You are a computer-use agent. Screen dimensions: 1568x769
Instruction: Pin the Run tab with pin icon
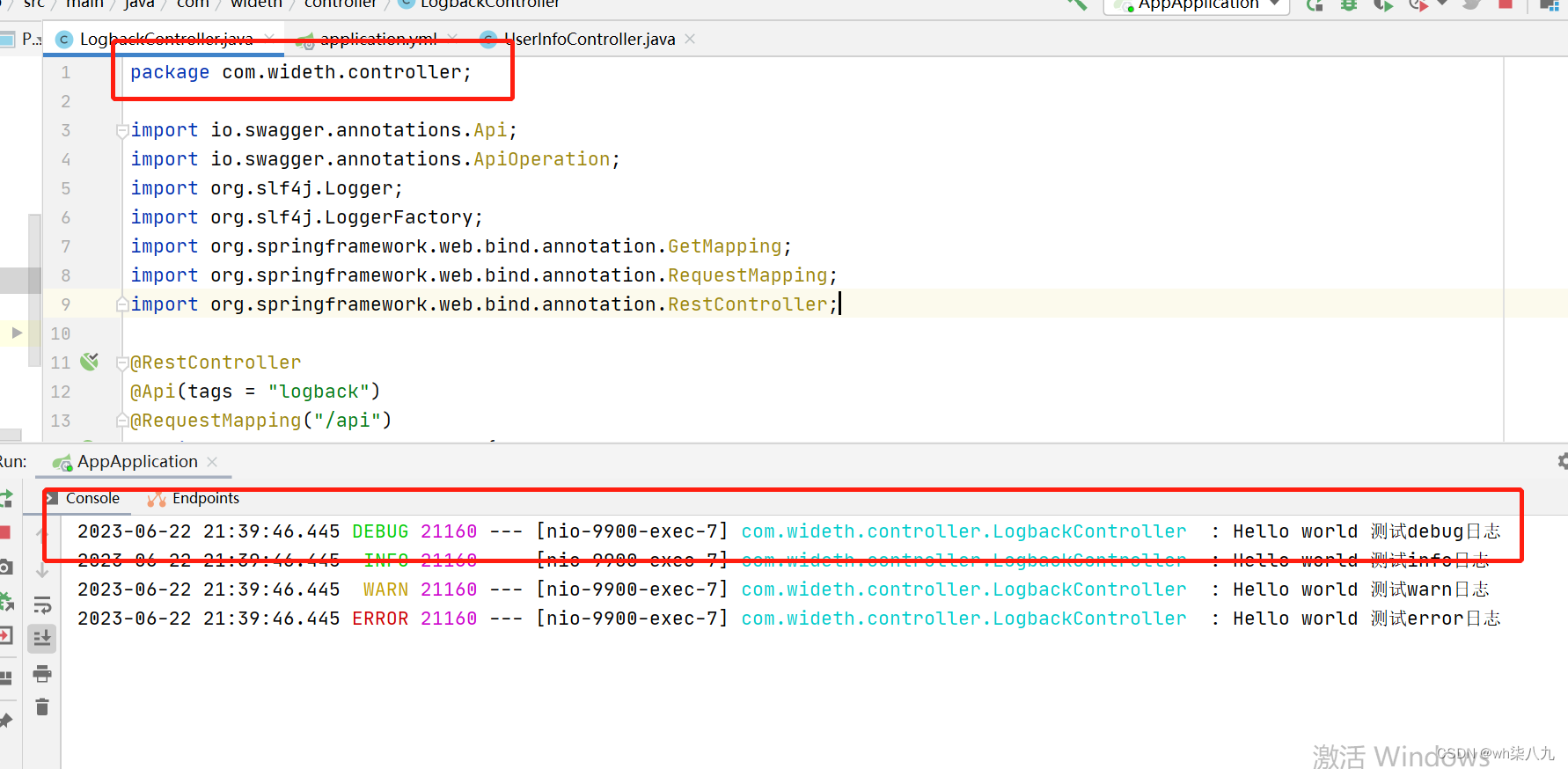pos(5,720)
